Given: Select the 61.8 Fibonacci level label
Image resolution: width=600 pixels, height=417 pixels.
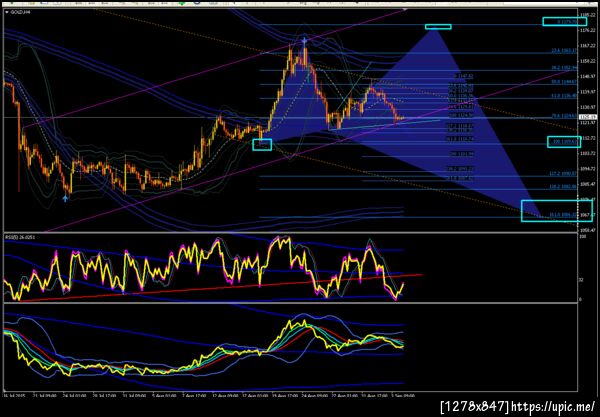Looking at the screenshot, I should click(x=564, y=96).
